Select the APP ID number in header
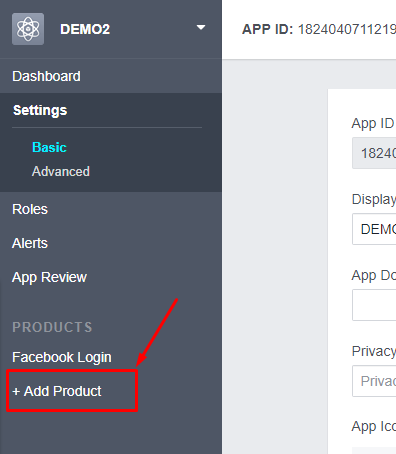Image resolution: width=396 pixels, height=454 pixels. 347,29
